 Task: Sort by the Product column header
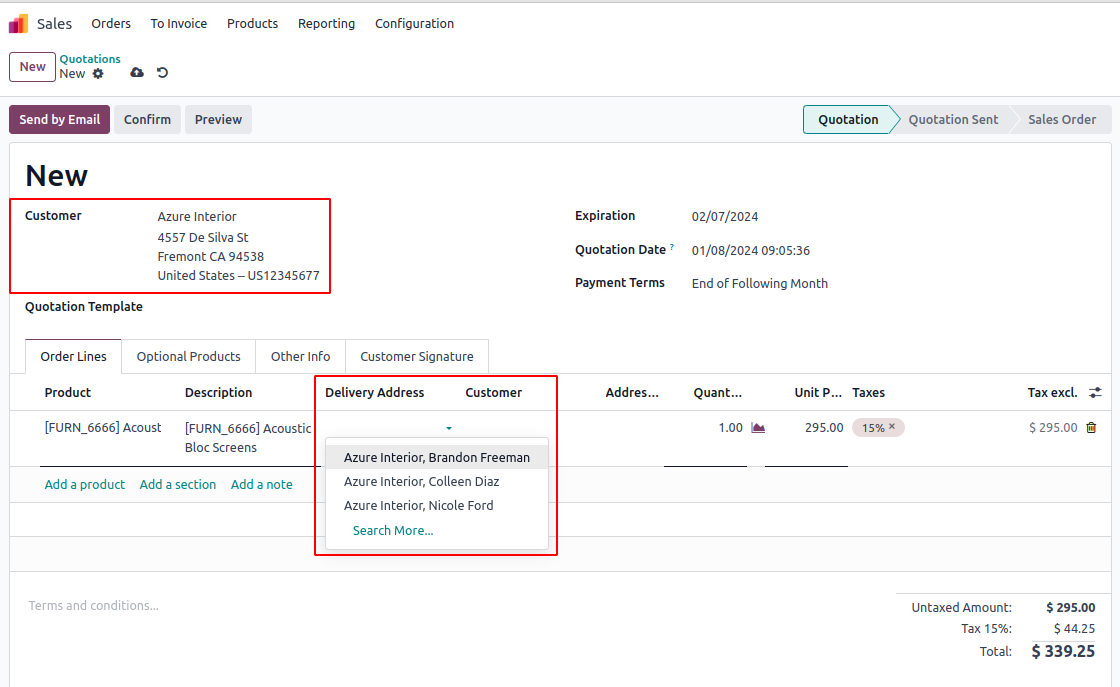[68, 392]
